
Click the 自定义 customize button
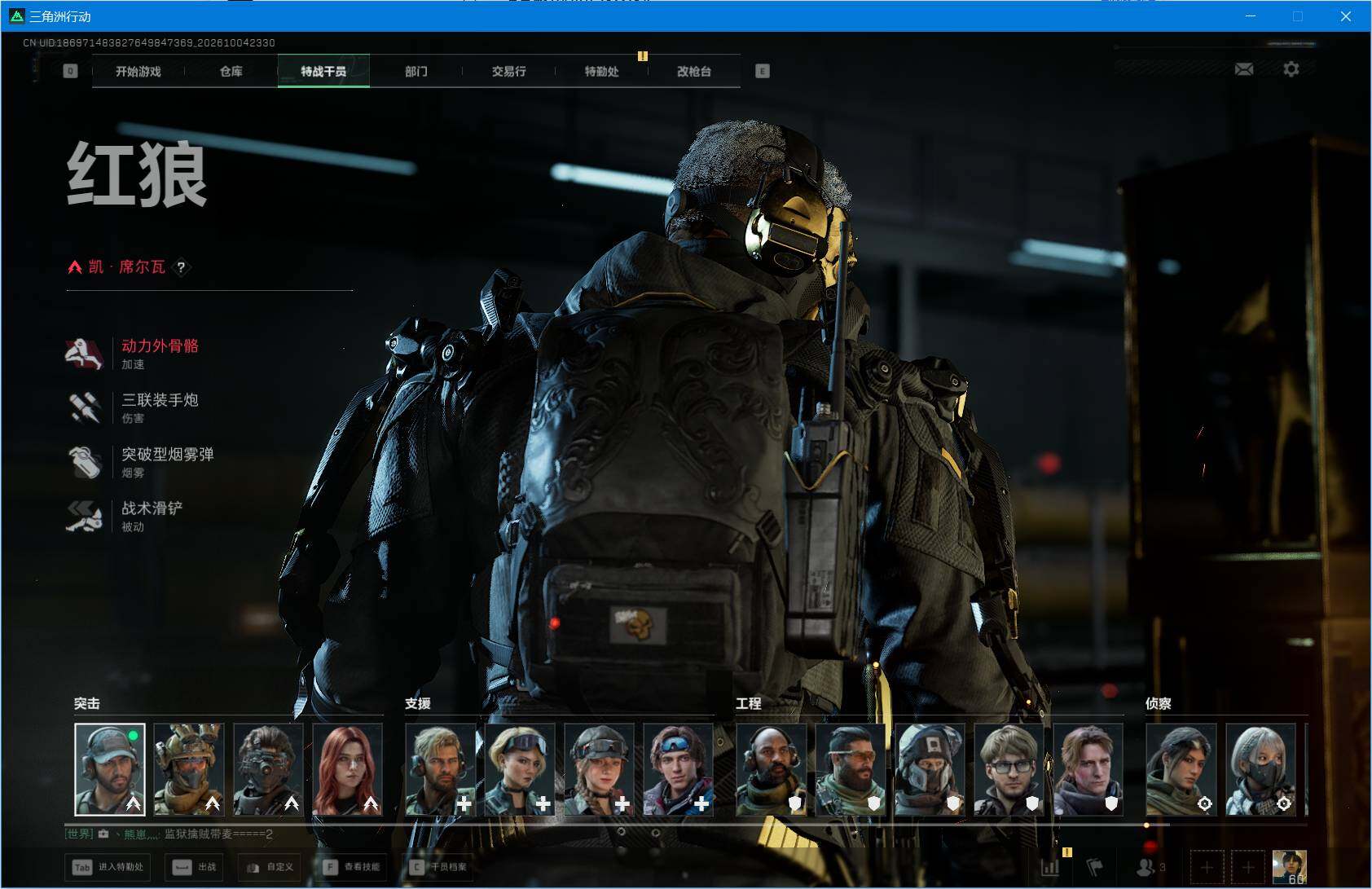[268, 867]
